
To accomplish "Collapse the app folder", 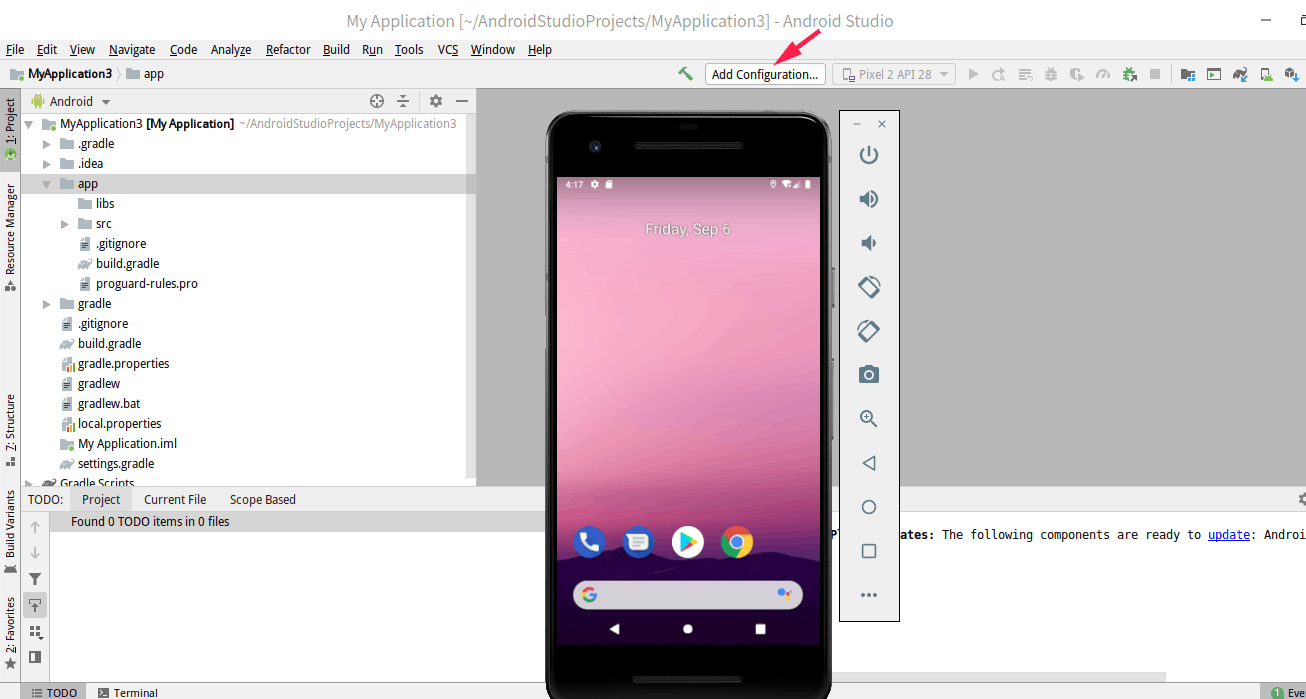I will coord(46,184).
